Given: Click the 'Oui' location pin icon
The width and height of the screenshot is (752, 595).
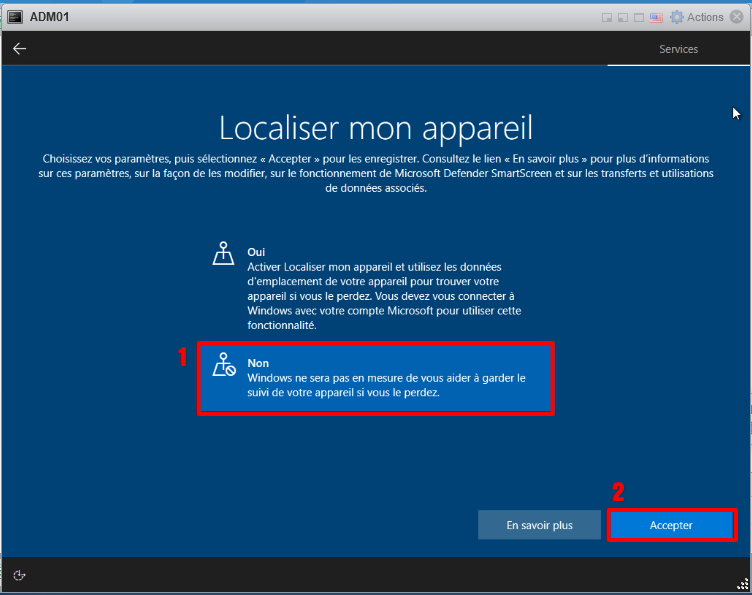Looking at the screenshot, I should pos(223,255).
